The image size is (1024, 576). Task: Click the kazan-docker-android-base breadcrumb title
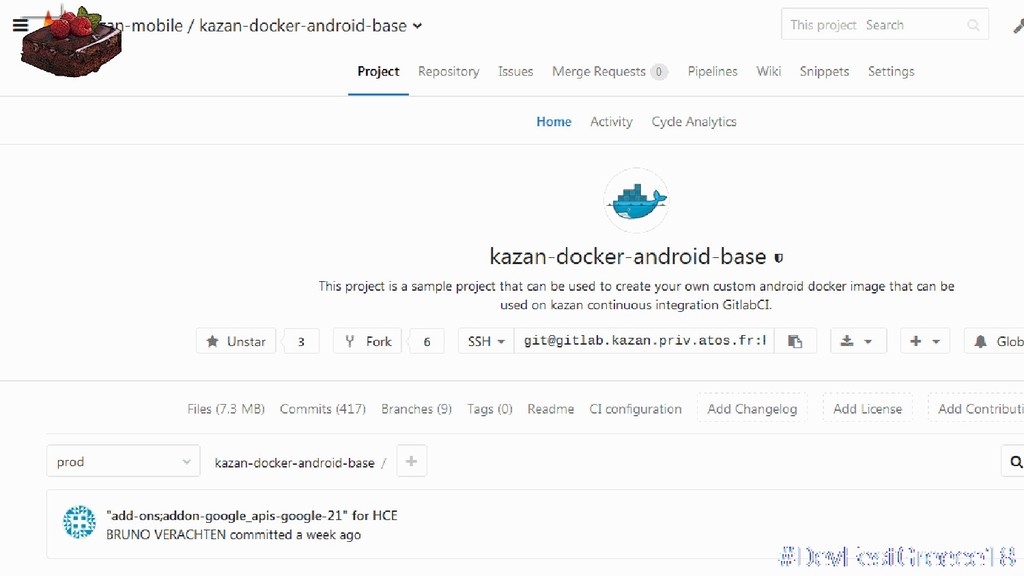[303, 25]
